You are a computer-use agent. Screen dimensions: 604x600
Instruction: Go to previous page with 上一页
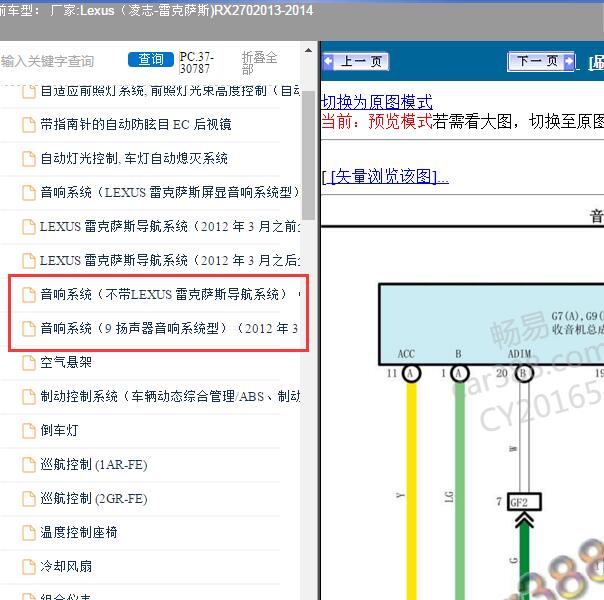pos(356,61)
